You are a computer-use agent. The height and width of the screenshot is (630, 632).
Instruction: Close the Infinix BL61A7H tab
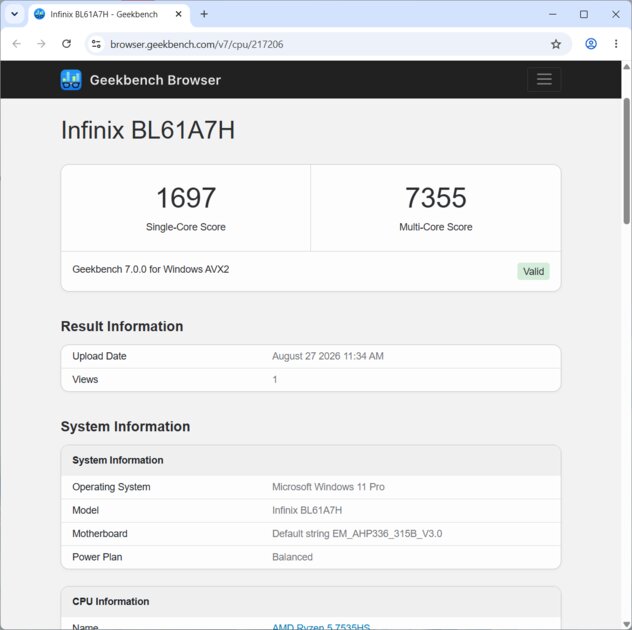[179, 14]
